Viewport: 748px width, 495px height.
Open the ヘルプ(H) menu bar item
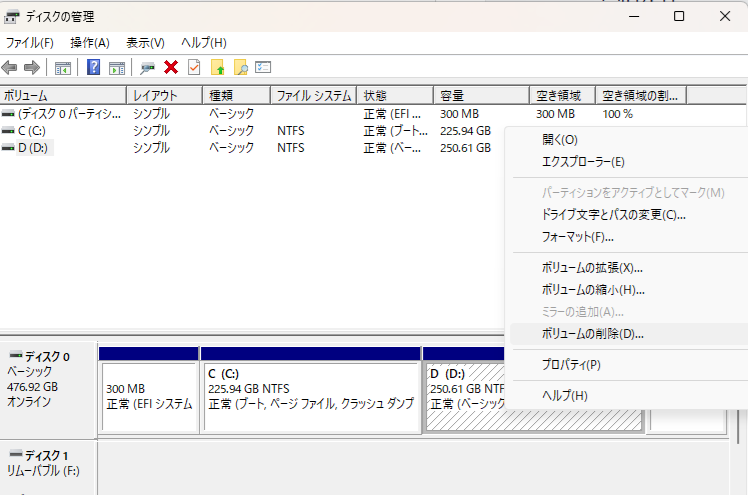pyautogui.click(x=204, y=43)
